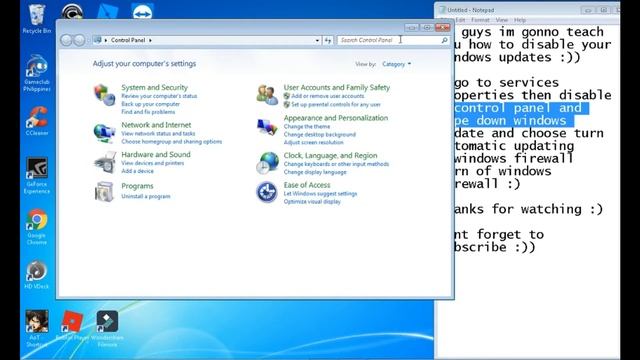Expand the arrow before Control Panel breadcrumb
The image size is (640, 360).
point(106,40)
